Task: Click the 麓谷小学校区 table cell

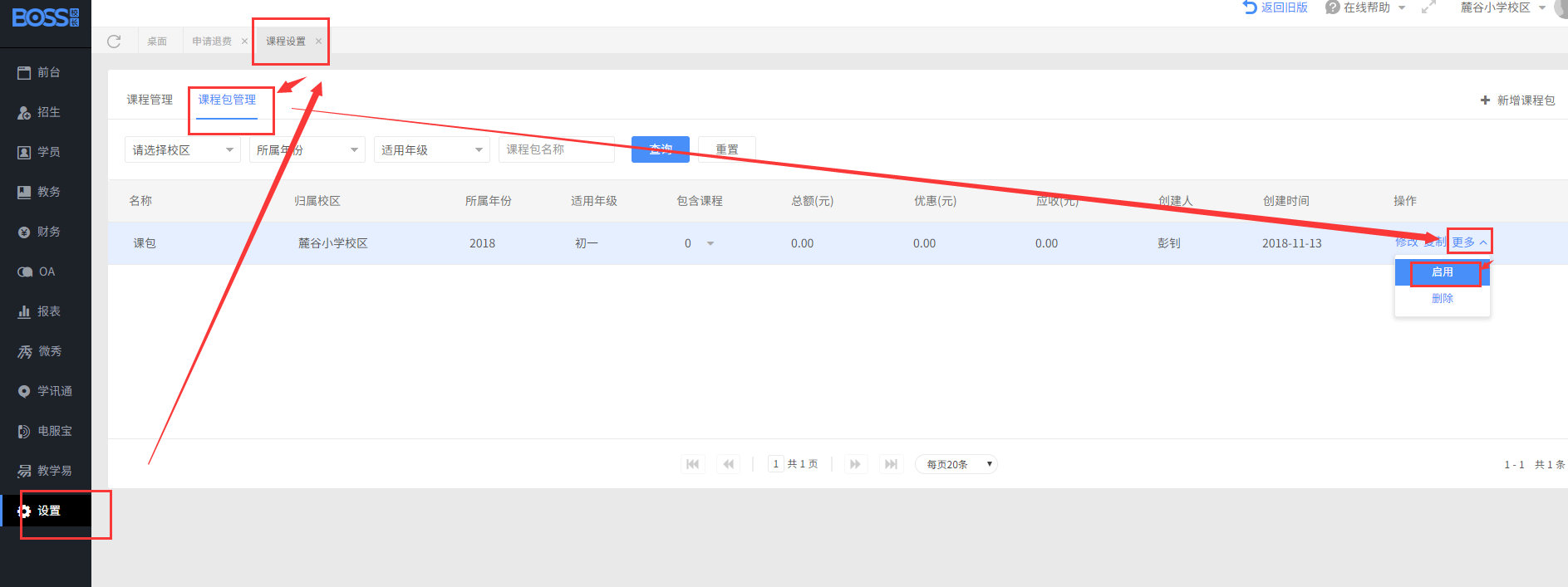Action: tap(333, 243)
